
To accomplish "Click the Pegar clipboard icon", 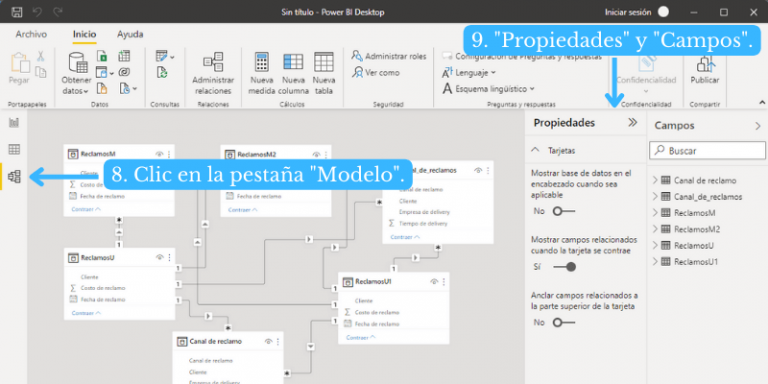I will tap(20, 63).
